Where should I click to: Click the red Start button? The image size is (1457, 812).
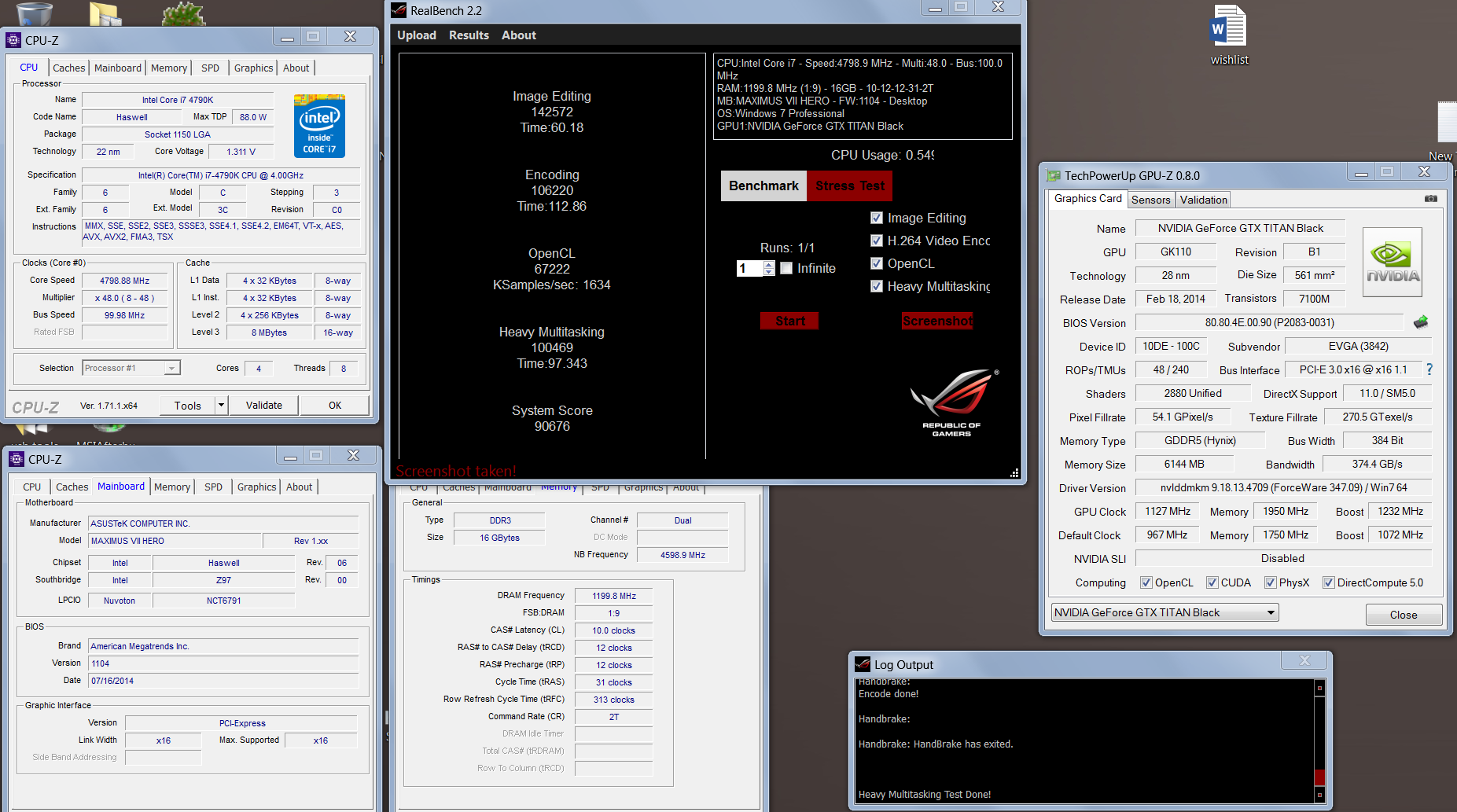point(789,321)
